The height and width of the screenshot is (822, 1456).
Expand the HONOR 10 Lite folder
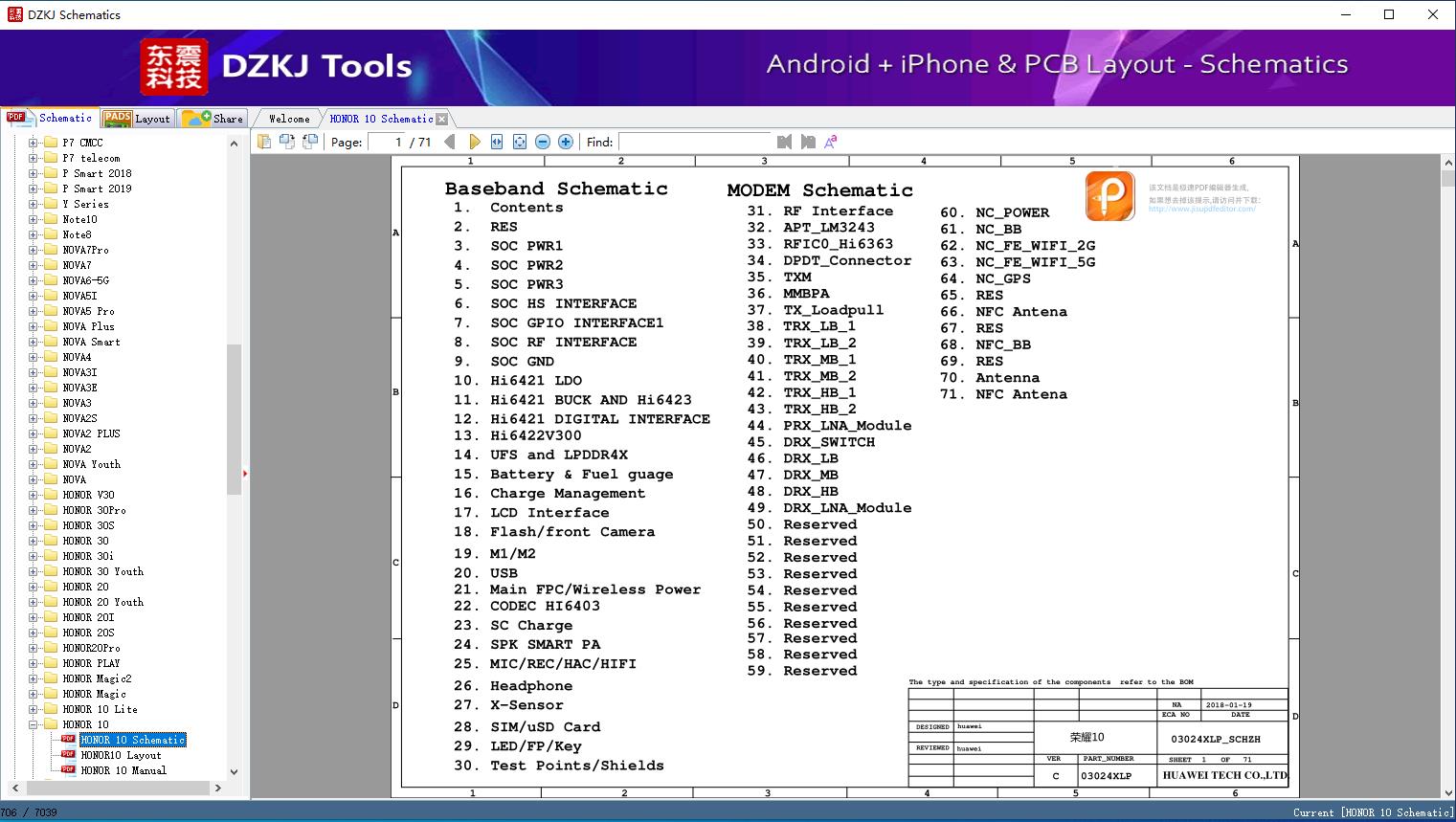[x=33, y=709]
